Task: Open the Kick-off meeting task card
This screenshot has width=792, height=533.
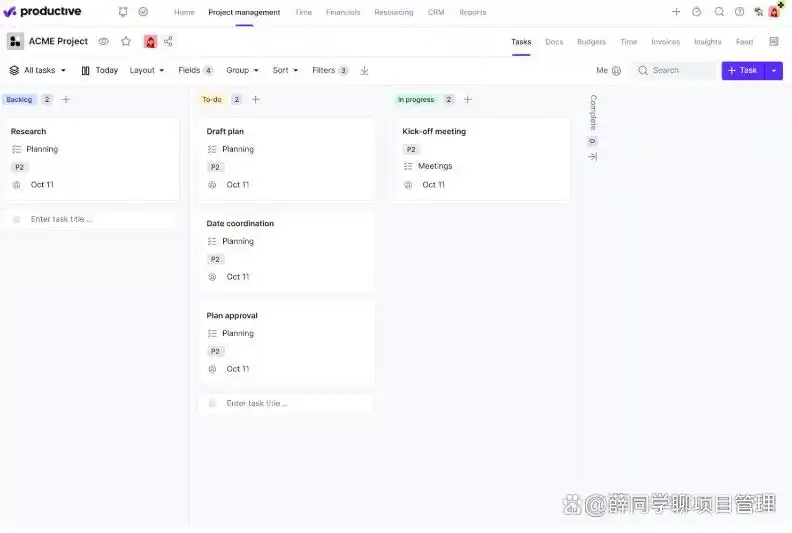Action: pyautogui.click(x=482, y=159)
